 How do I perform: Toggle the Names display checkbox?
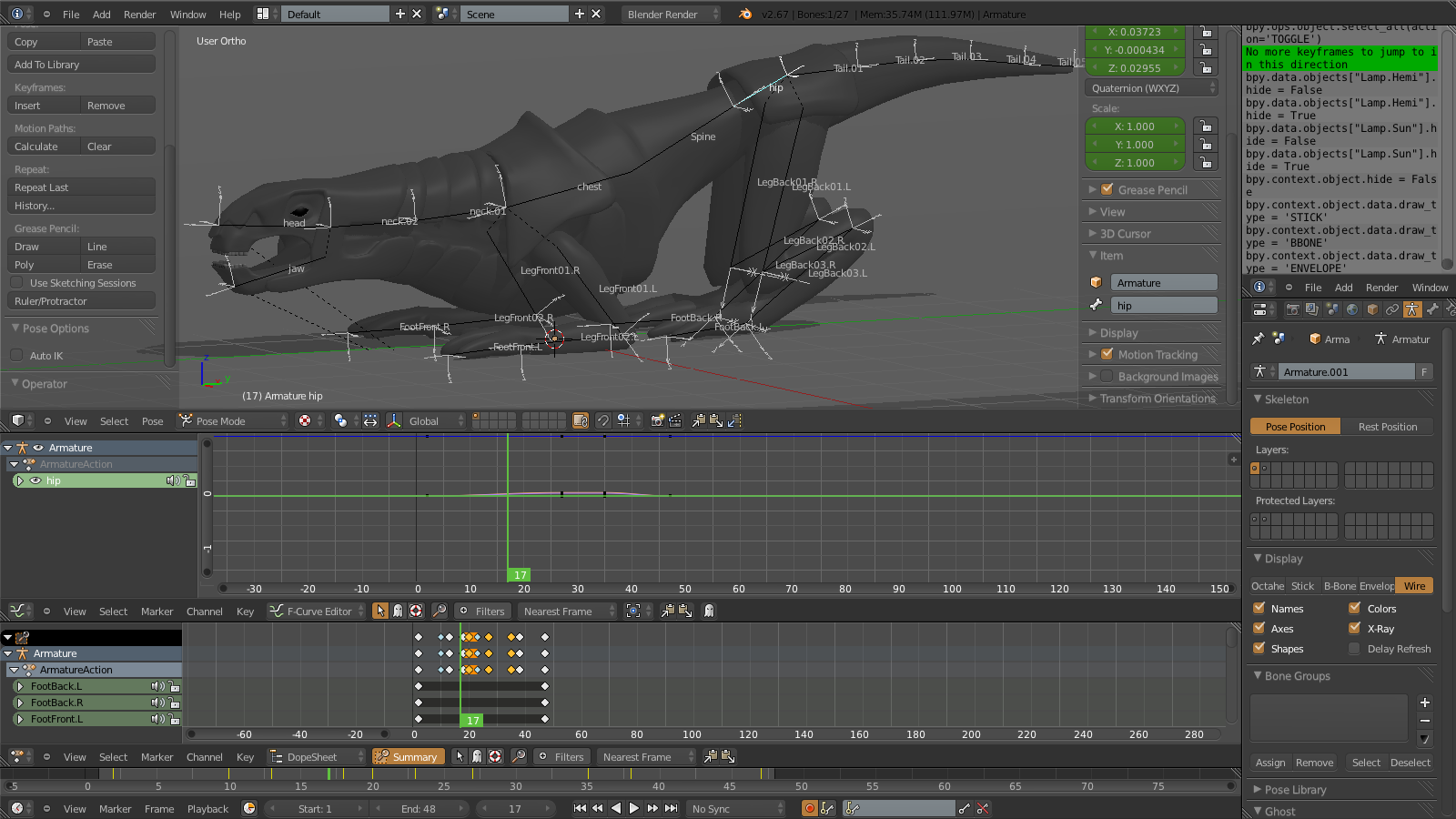(x=1259, y=608)
